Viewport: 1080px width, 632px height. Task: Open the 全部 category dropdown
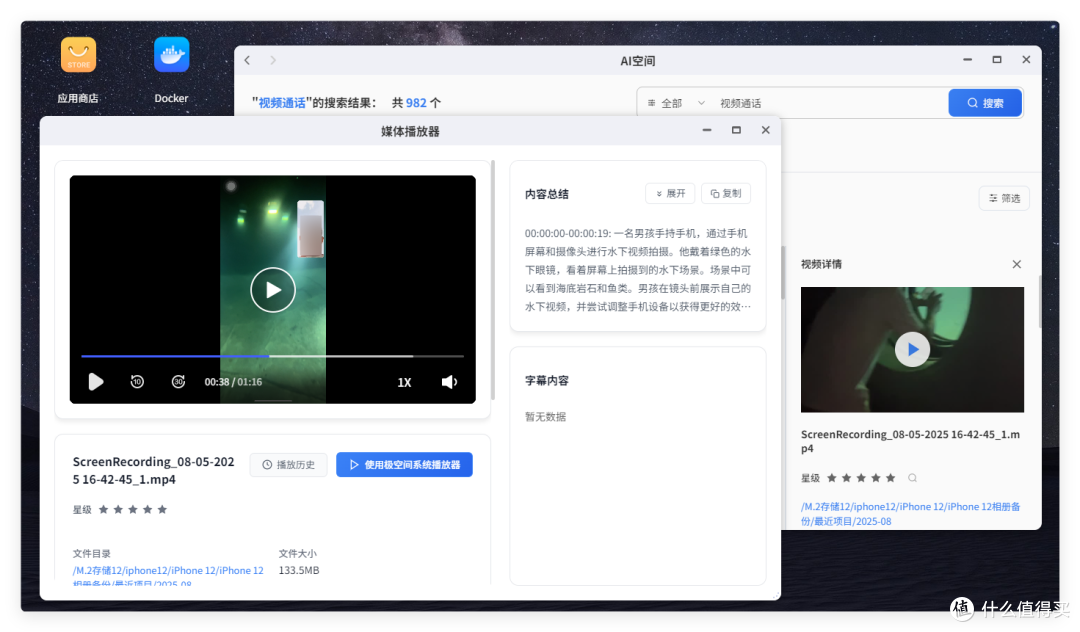click(676, 103)
